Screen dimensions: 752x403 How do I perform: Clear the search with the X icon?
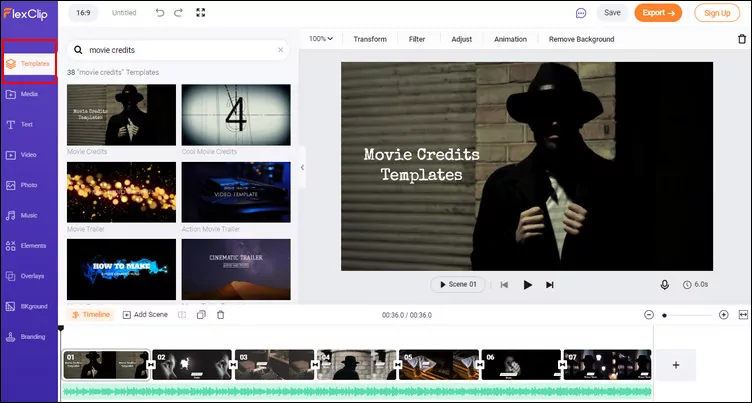pyautogui.click(x=281, y=50)
